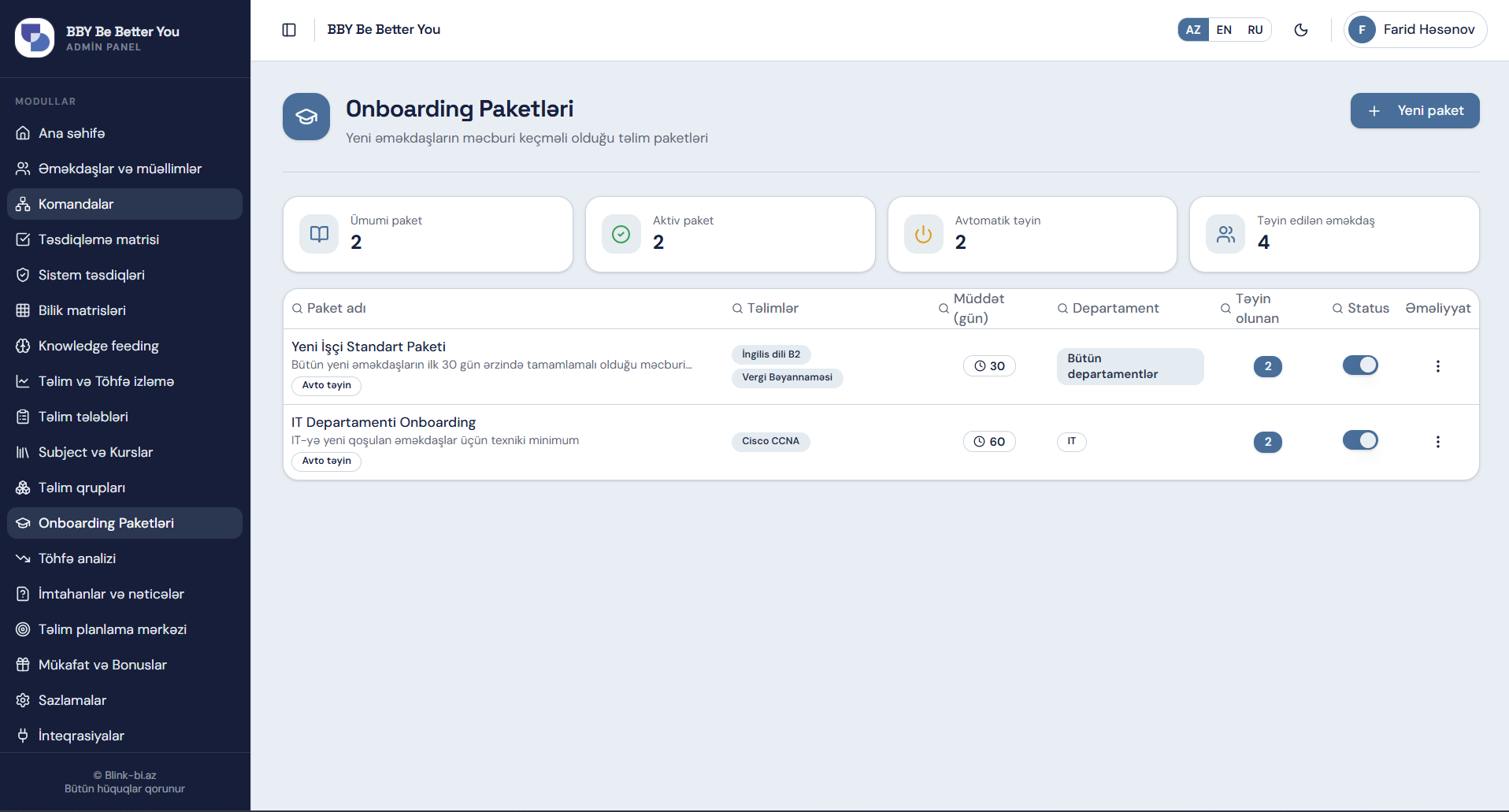This screenshot has height=812, width=1509.
Task: Click the İngilis dili B2 training tag
Action: coord(771,354)
